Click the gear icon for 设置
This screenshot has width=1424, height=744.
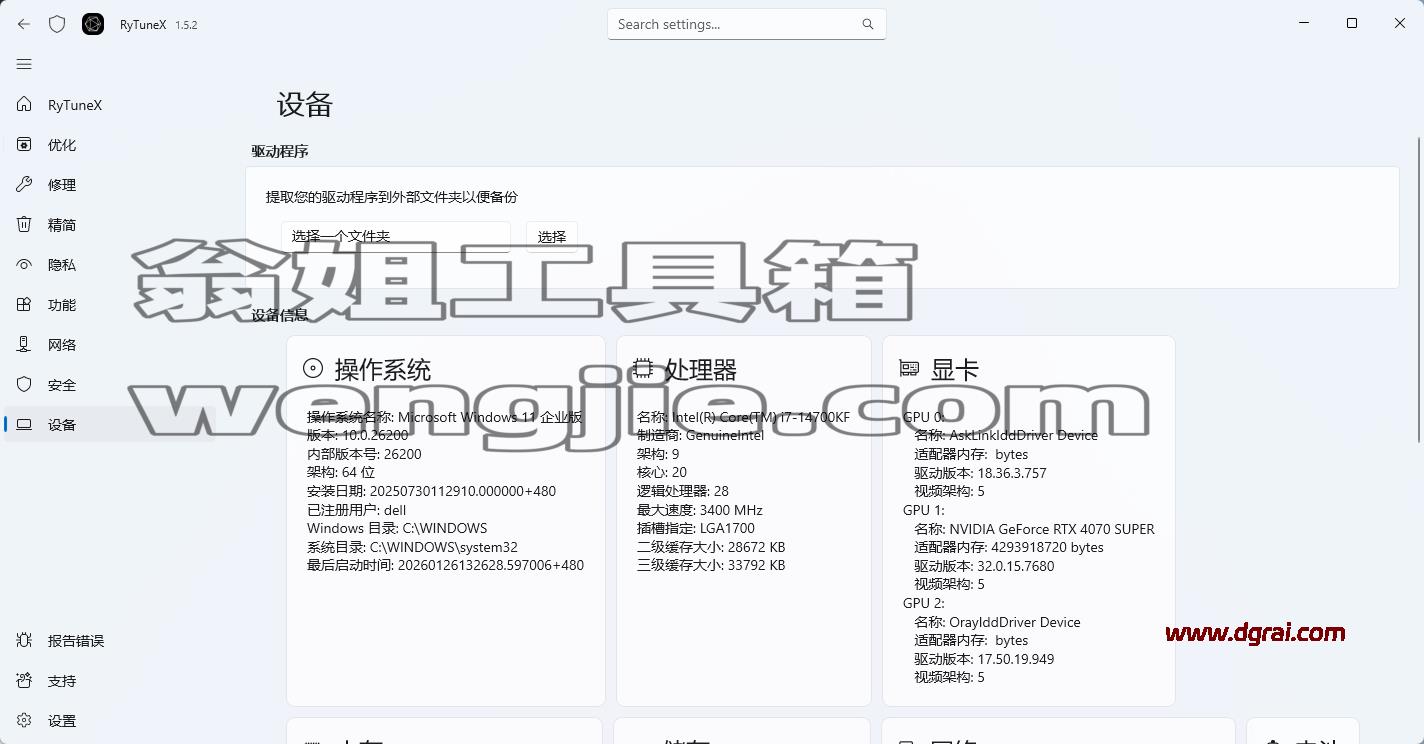tap(24, 721)
